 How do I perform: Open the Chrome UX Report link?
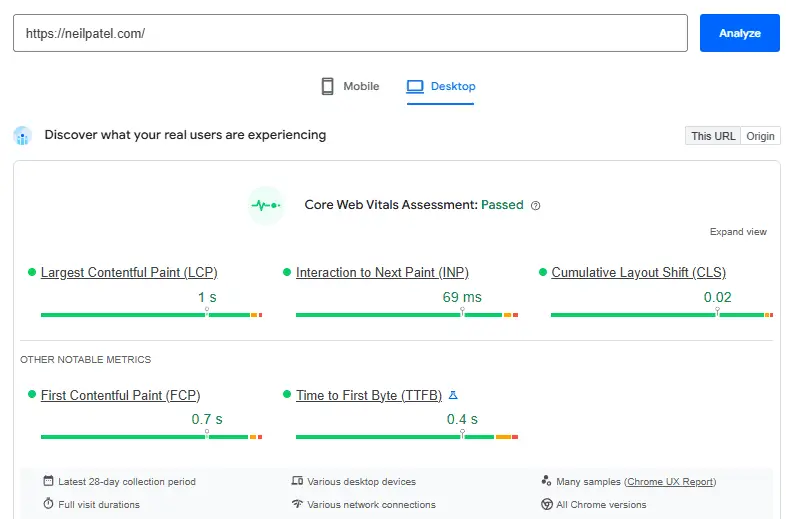point(670,481)
